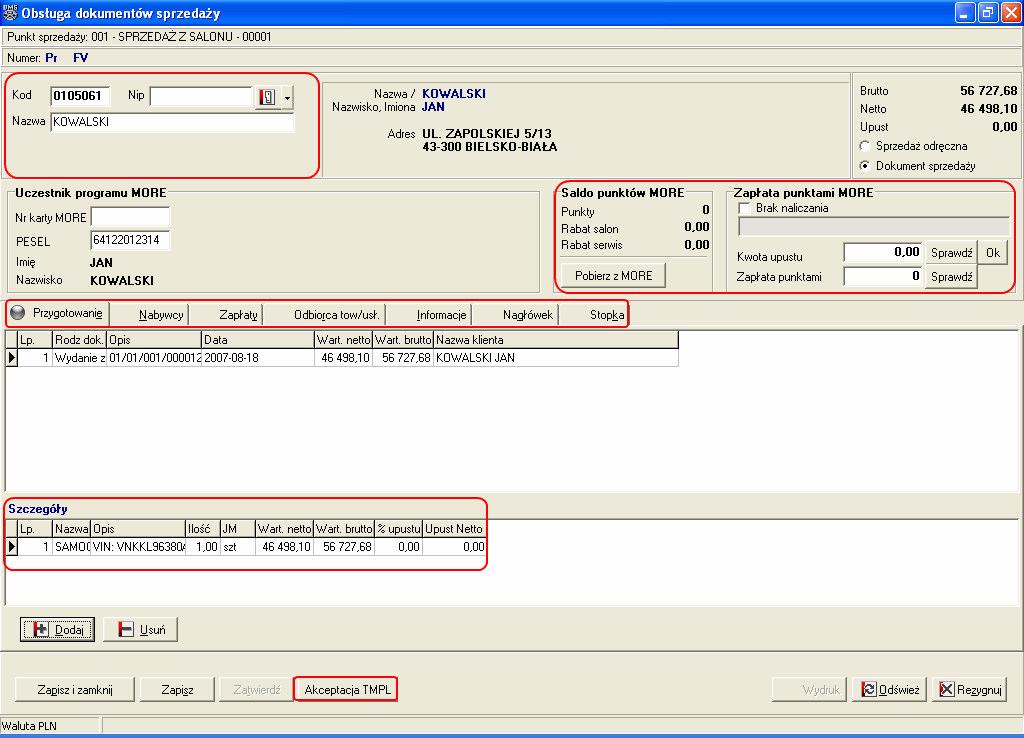This screenshot has width=1024, height=738.
Task: Click the Dodaj button with plus icon
Action: (x=57, y=630)
